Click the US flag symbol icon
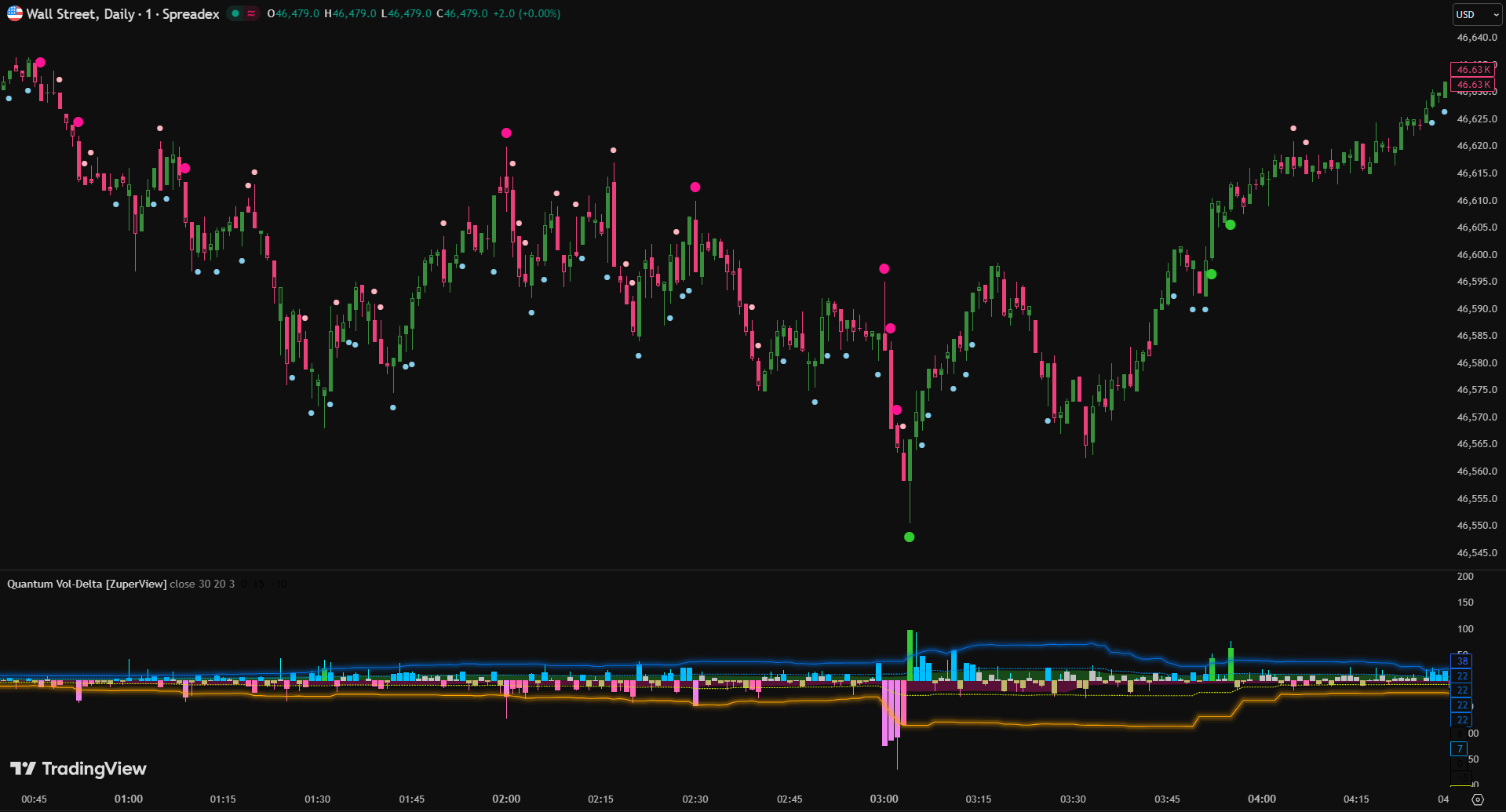 coord(14,13)
